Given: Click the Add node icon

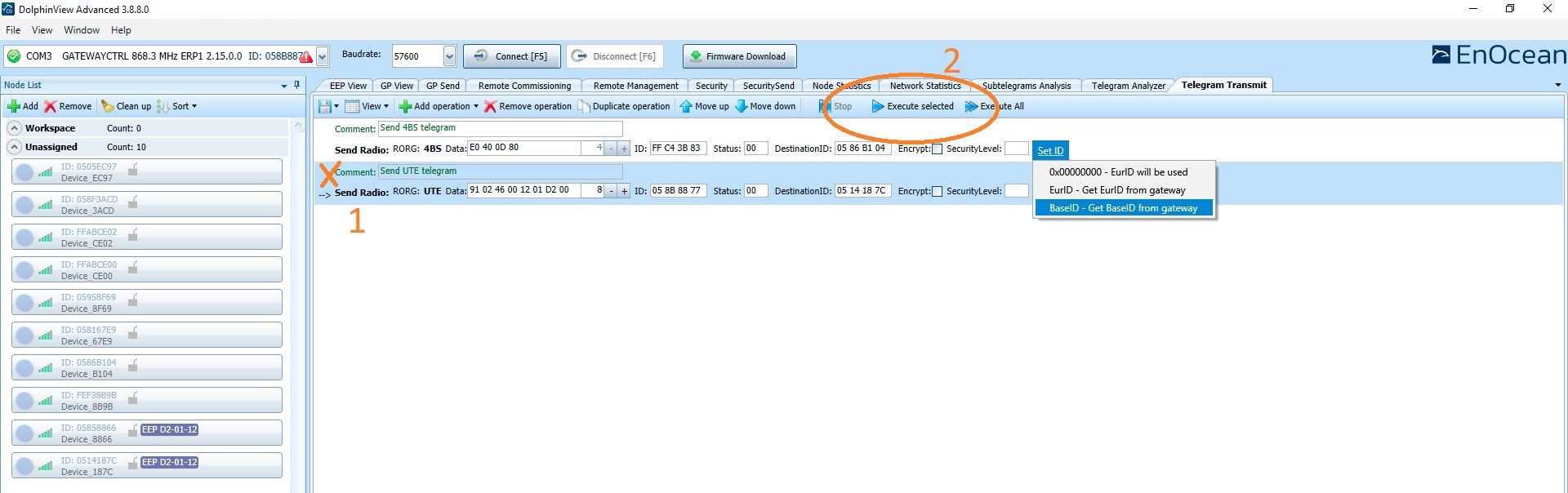Looking at the screenshot, I should point(13,106).
